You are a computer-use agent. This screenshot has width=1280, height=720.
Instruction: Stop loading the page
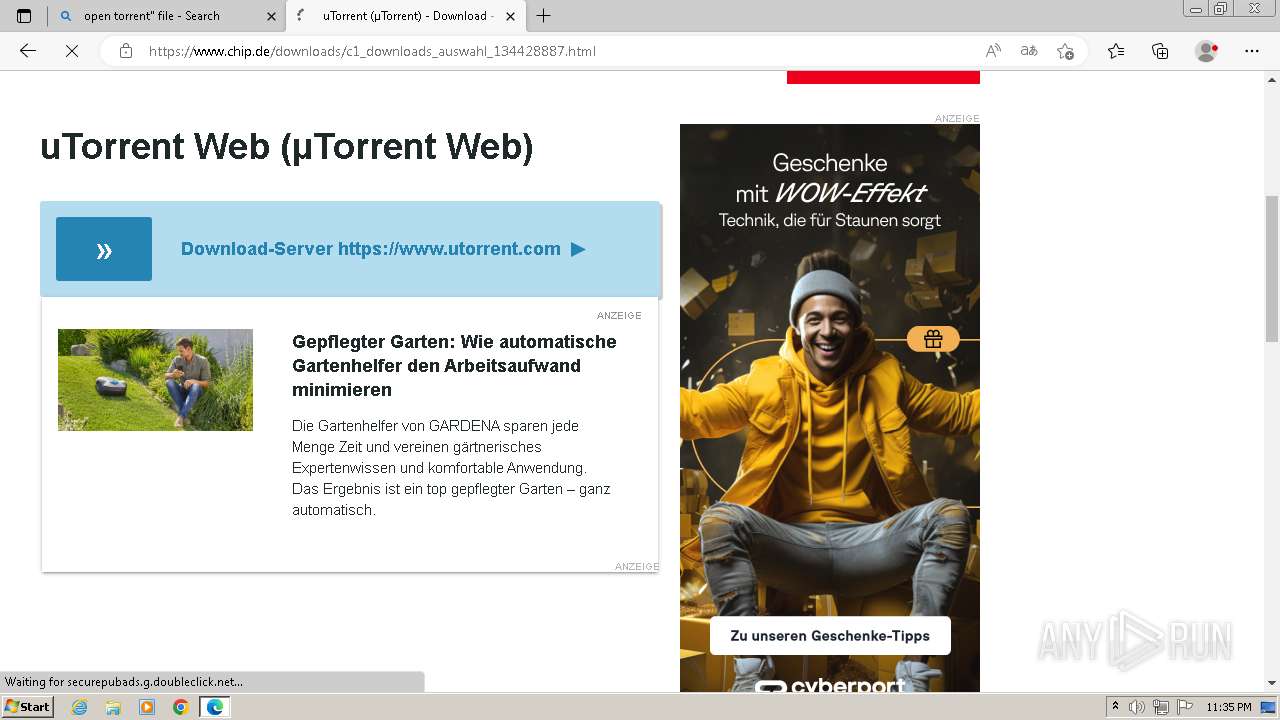(72, 51)
